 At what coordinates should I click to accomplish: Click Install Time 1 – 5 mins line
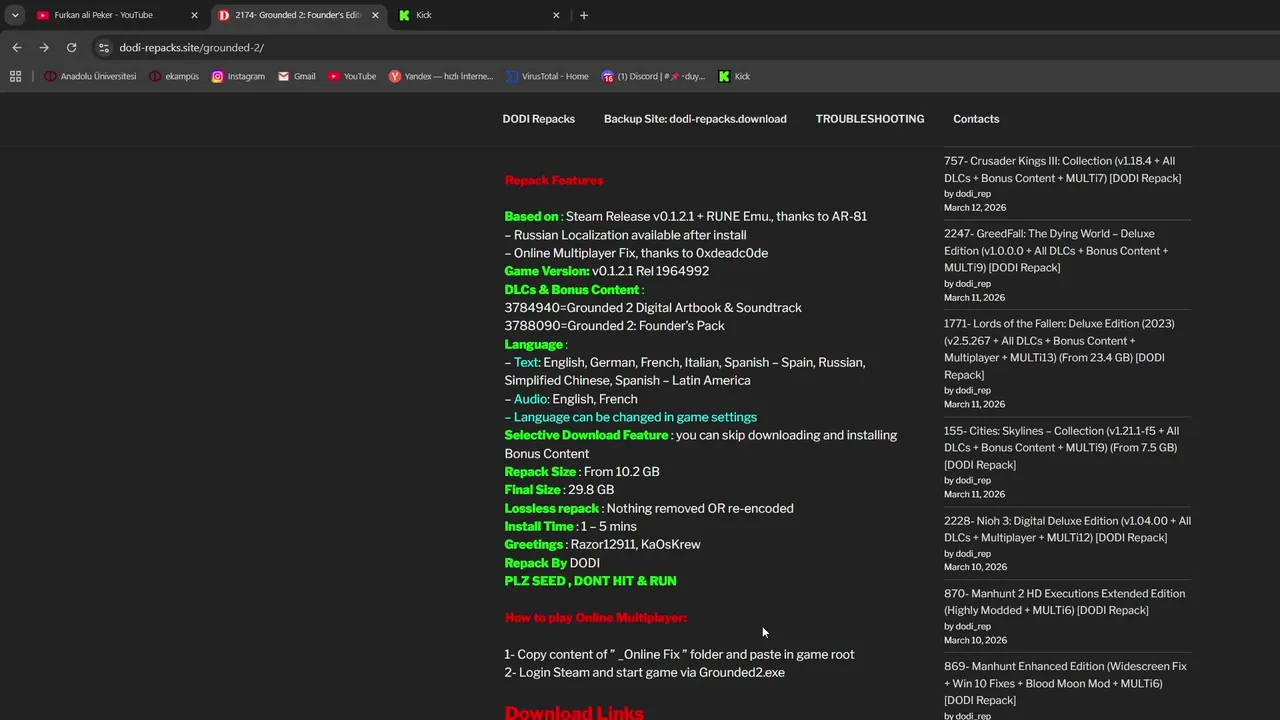[570, 526]
